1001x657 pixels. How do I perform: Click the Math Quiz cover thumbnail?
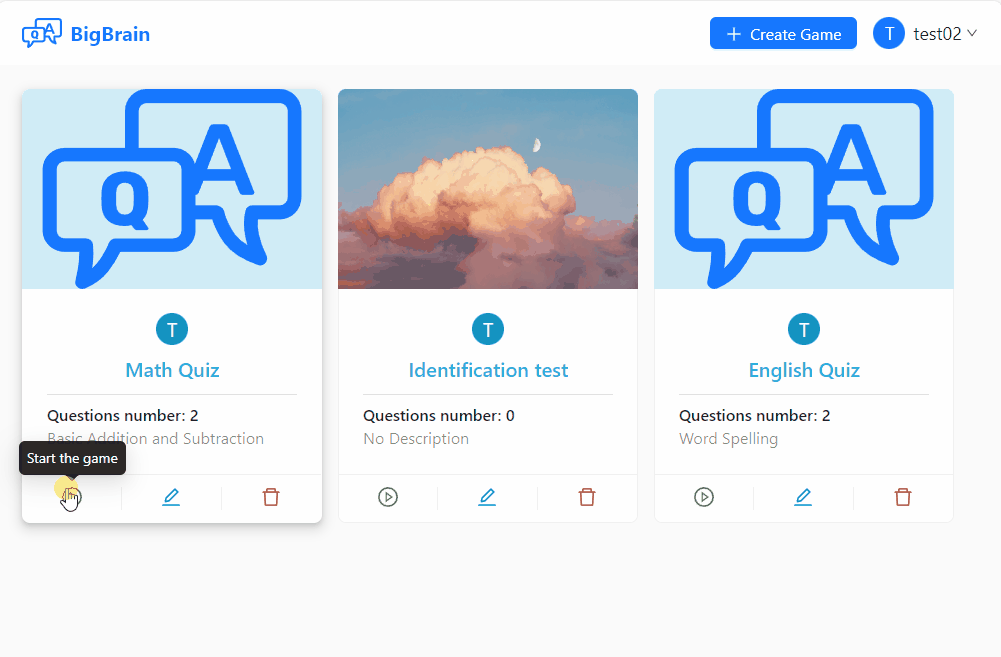[x=172, y=189]
